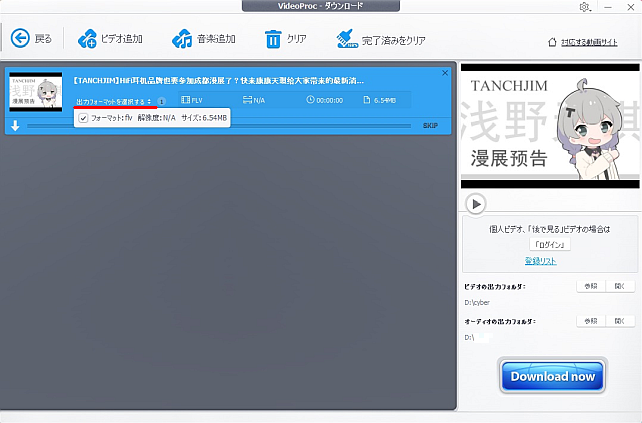Viewport: 642px width, 423px height.
Task: Click the white download arrow icon
Action: (x=16, y=126)
